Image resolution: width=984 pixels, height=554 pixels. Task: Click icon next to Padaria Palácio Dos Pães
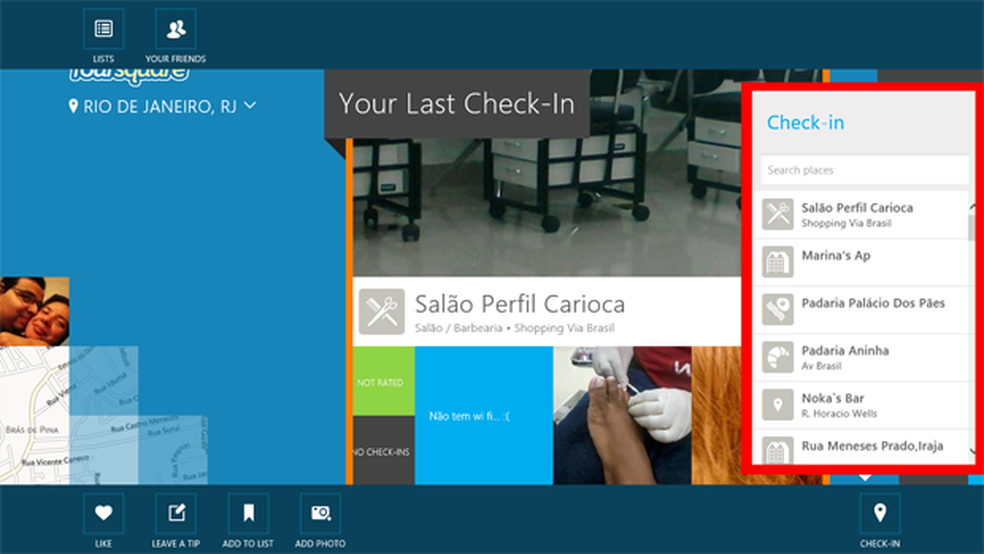pos(778,309)
